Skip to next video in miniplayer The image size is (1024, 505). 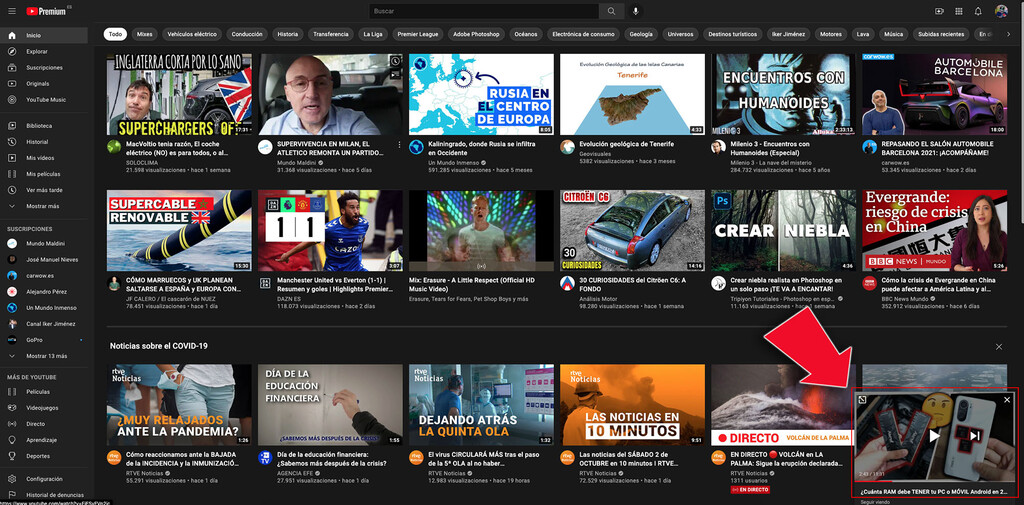(974, 436)
